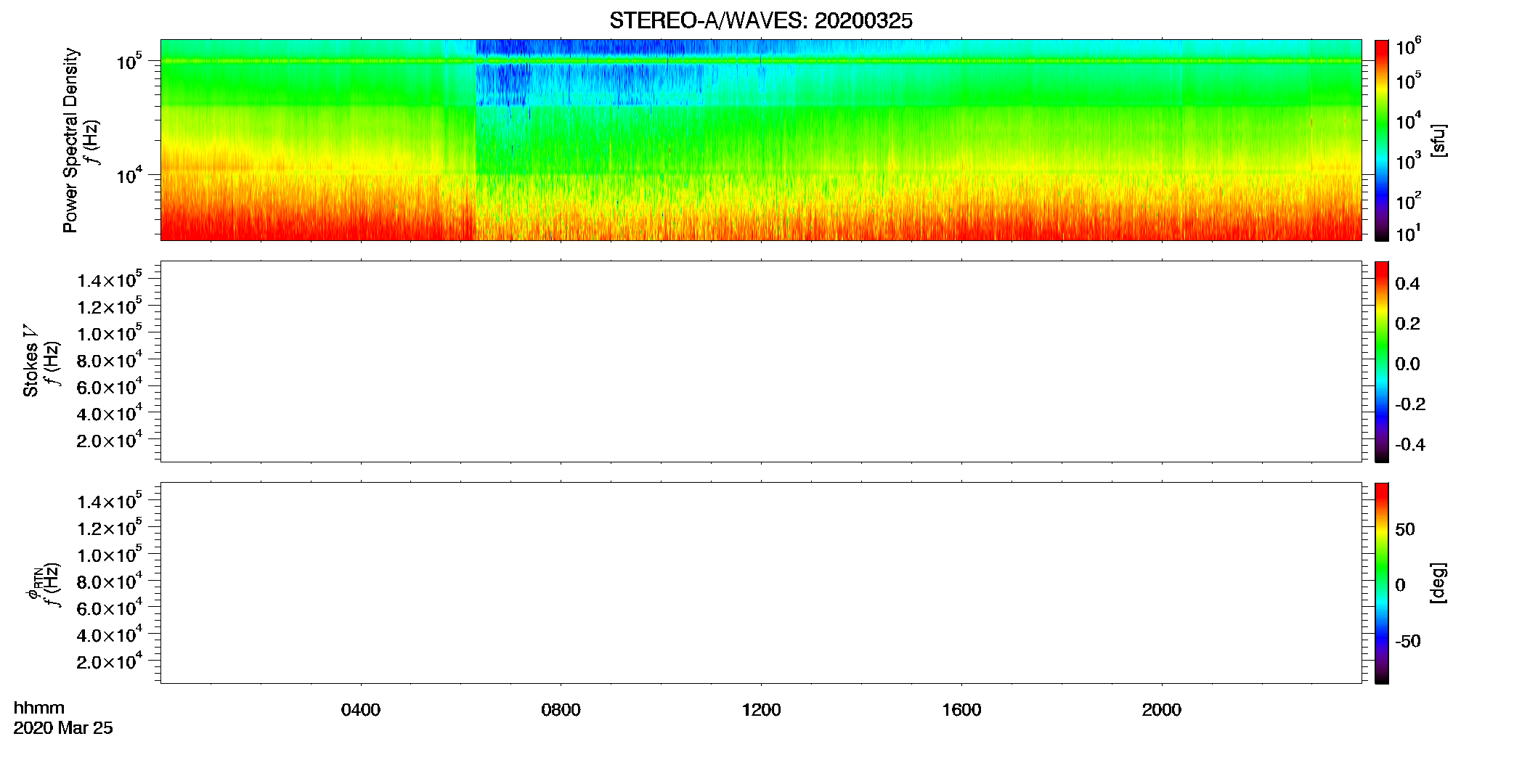Click the empty phi RTN plot panel
Screen dimensions: 1522x784
(761, 583)
